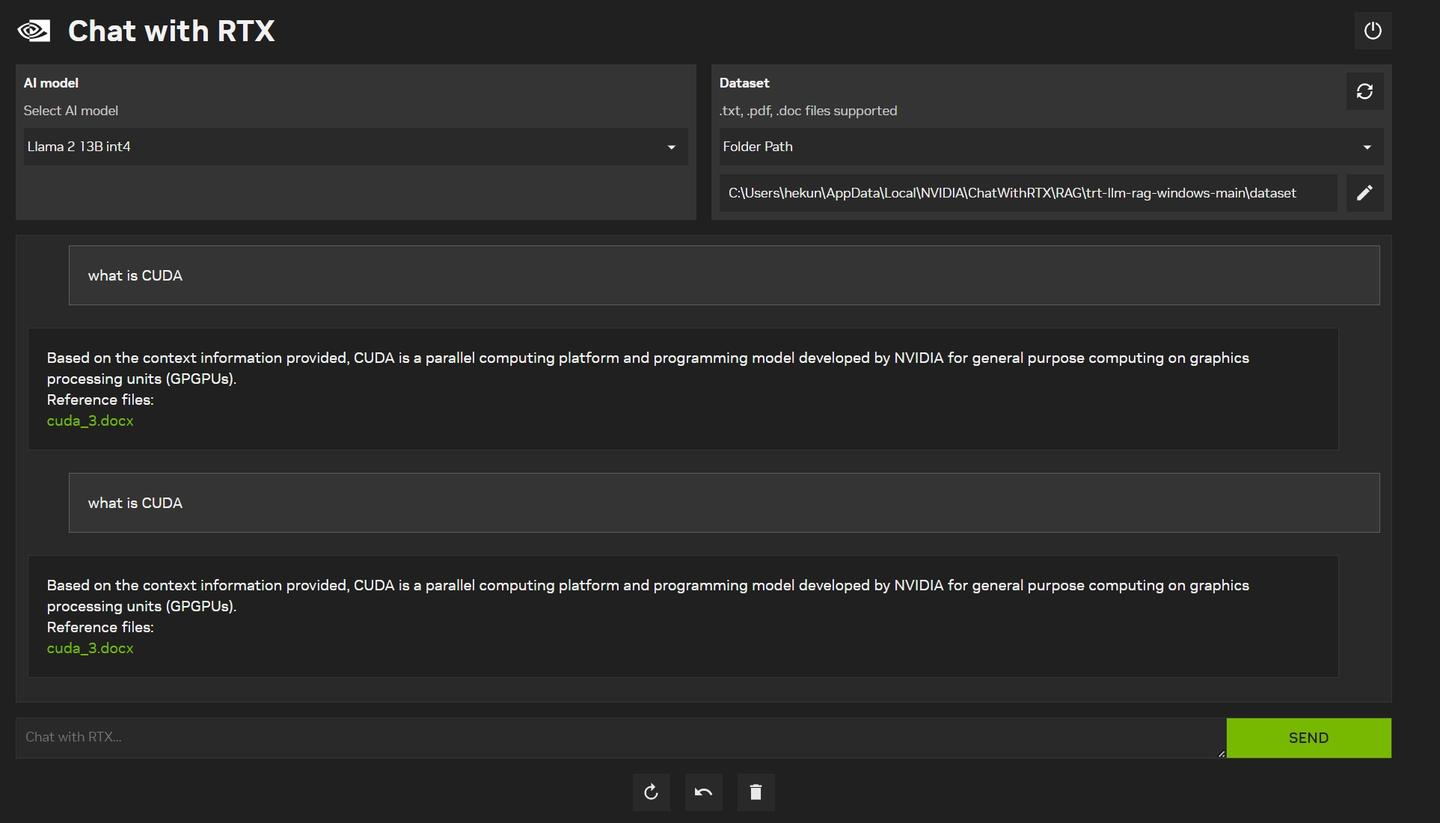The height and width of the screenshot is (823, 1440).
Task: Select the second 'what is CUDA' user message
Action: point(724,503)
